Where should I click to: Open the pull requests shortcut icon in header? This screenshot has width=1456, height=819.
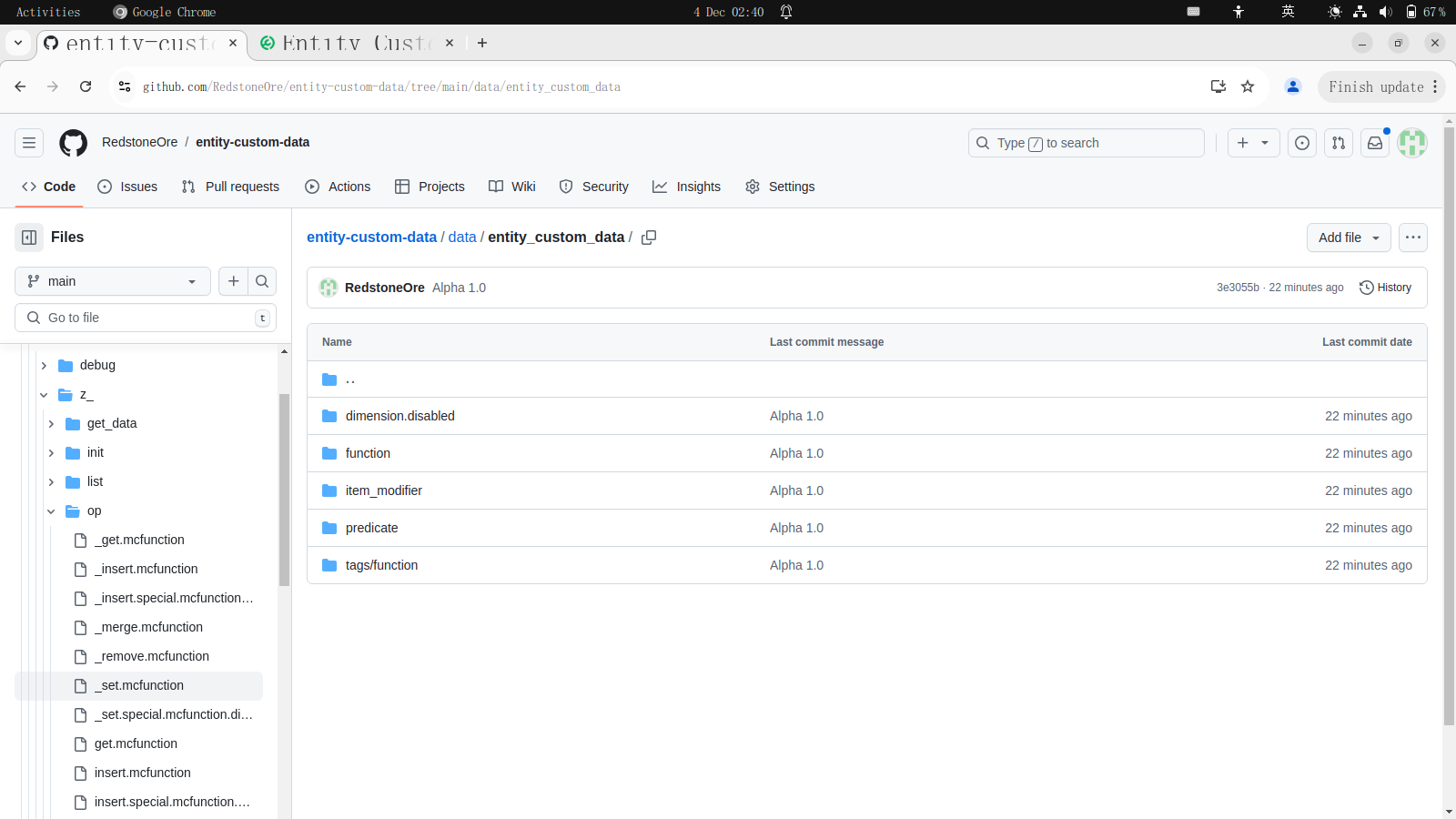click(x=1339, y=143)
